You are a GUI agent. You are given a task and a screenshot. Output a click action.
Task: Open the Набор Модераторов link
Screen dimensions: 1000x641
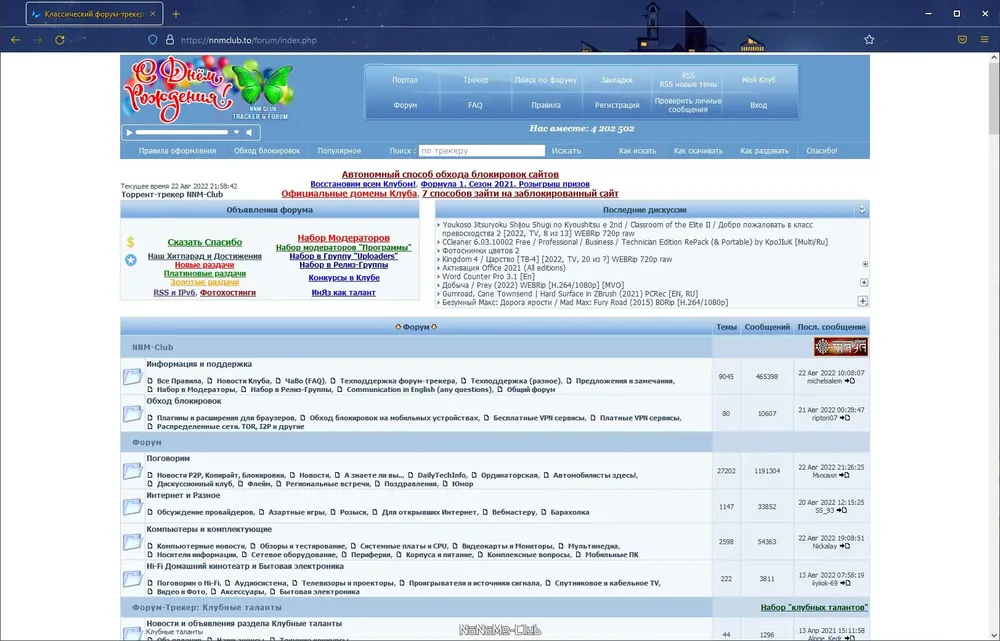(343, 238)
